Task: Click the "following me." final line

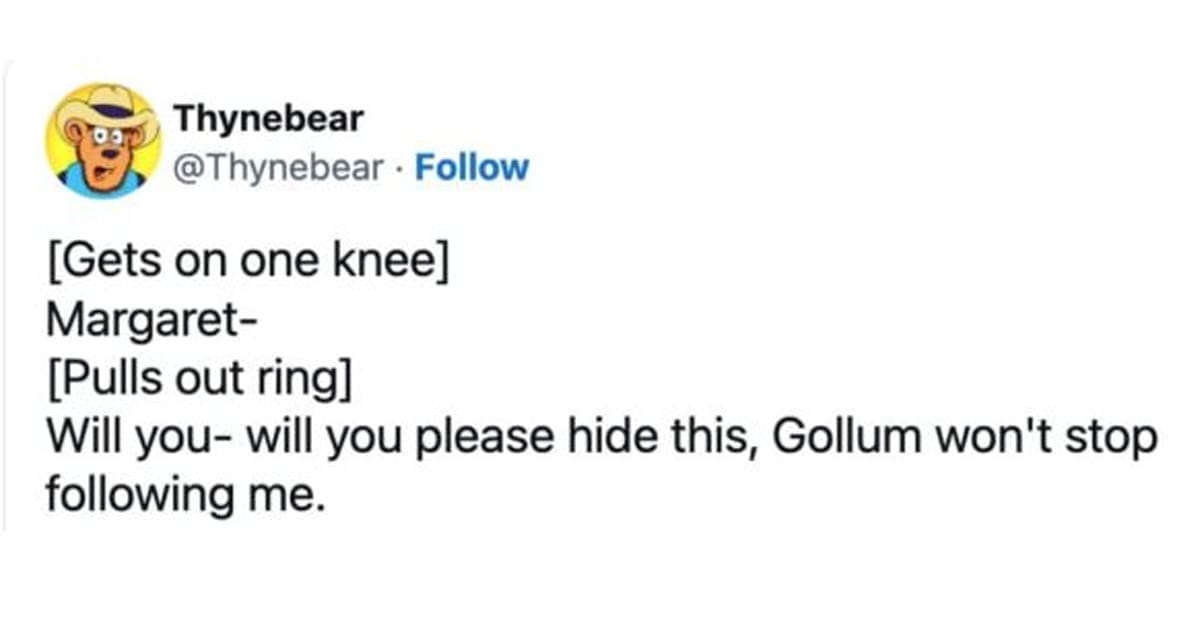Action: pos(186,494)
